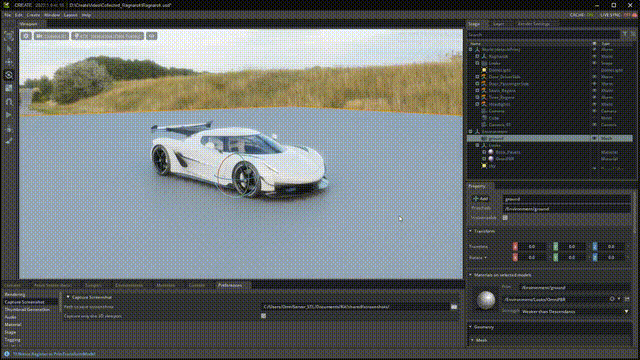Click the snap magnet tool icon

(9, 102)
